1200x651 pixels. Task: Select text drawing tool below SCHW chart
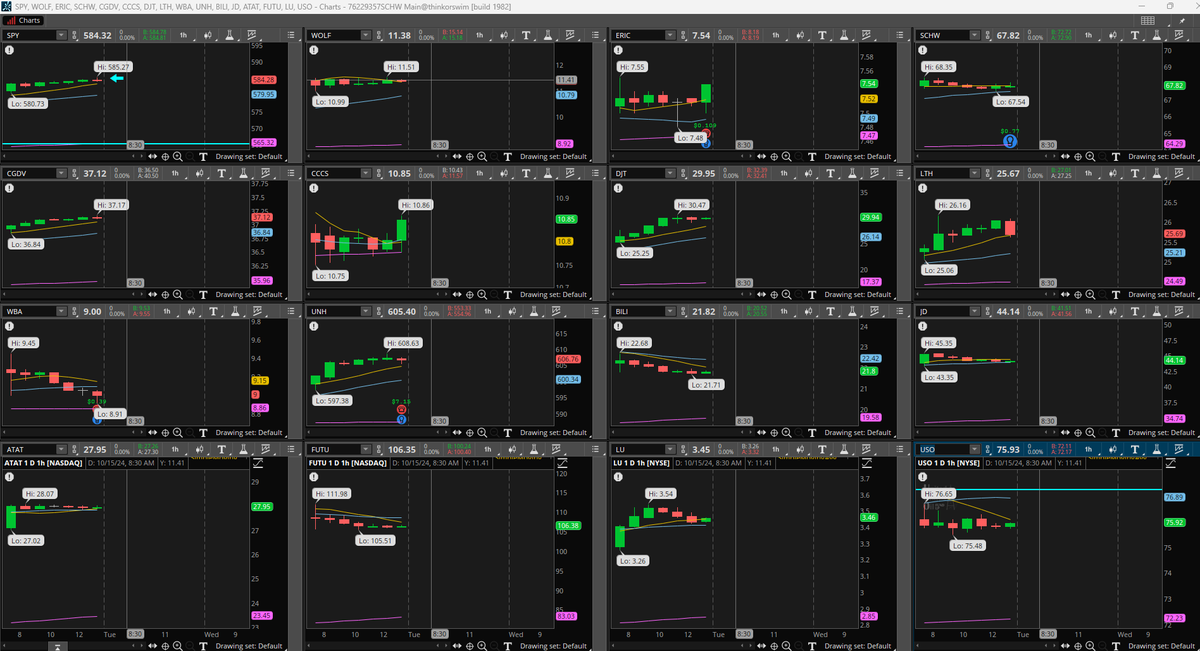click(x=1118, y=156)
